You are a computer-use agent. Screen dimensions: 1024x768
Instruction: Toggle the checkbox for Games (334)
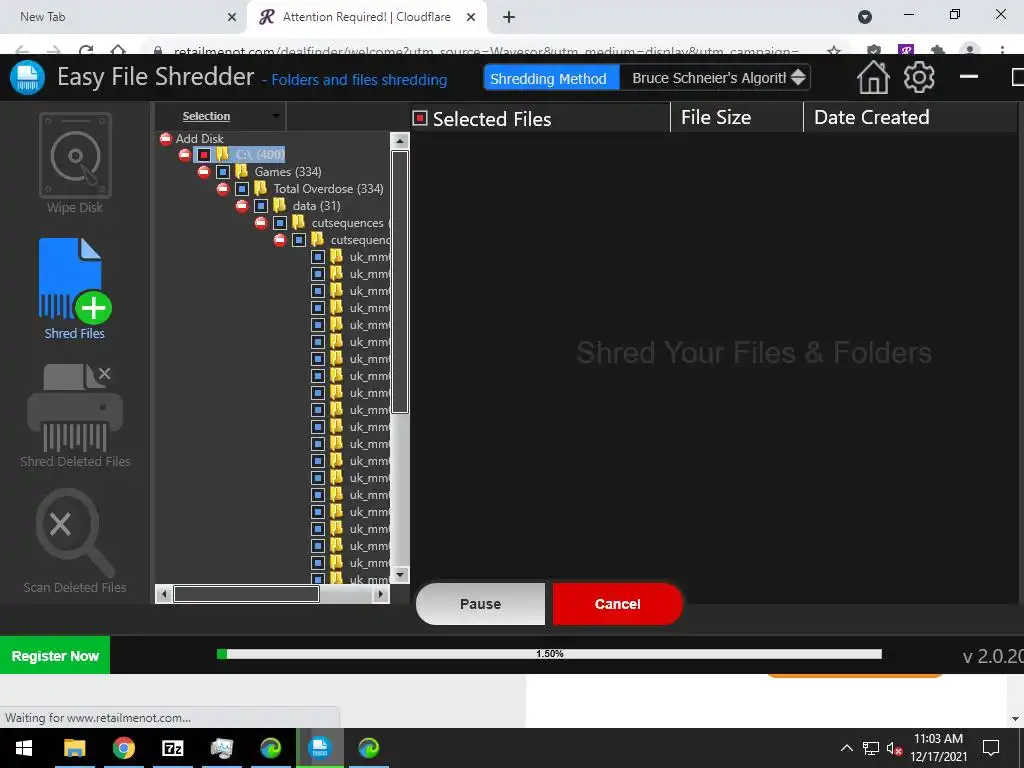point(223,172)
